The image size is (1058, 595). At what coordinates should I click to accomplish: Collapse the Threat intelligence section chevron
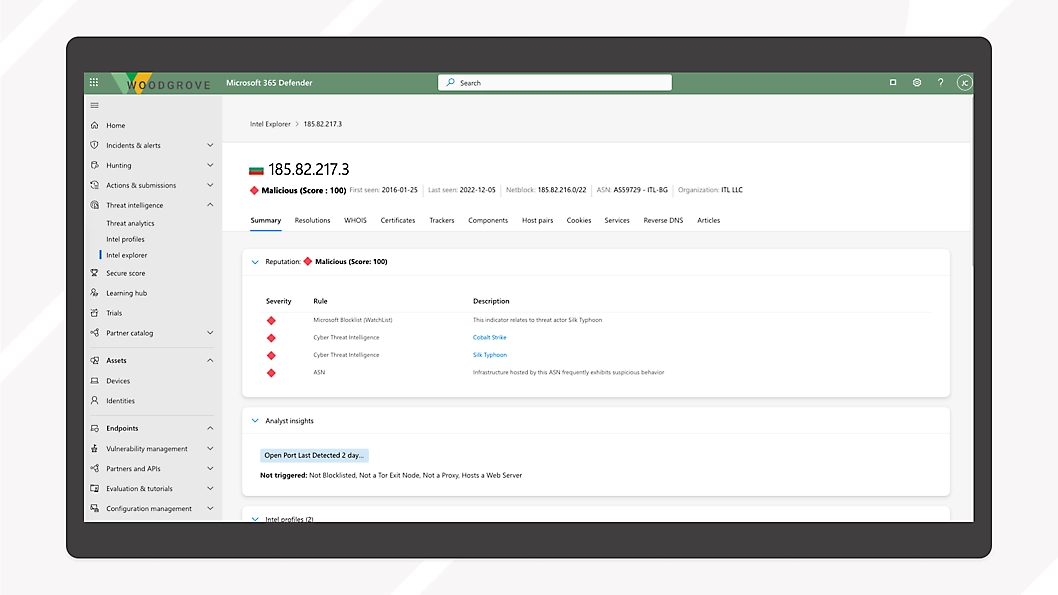point(210,205)
